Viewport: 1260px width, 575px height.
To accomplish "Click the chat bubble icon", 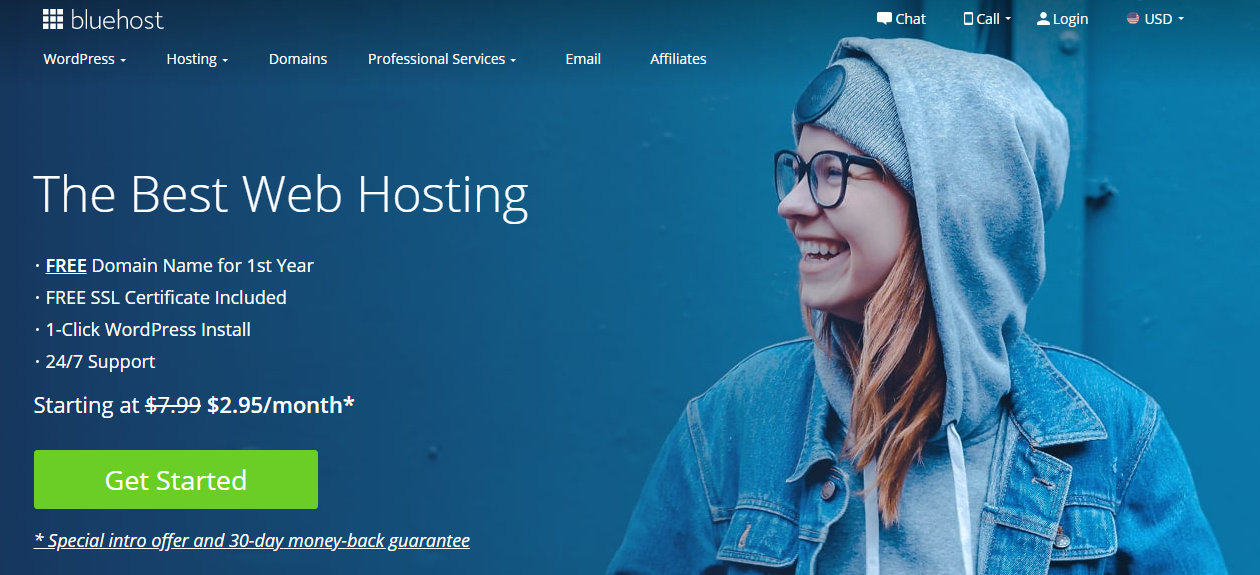I will click(x=884, y=19).
